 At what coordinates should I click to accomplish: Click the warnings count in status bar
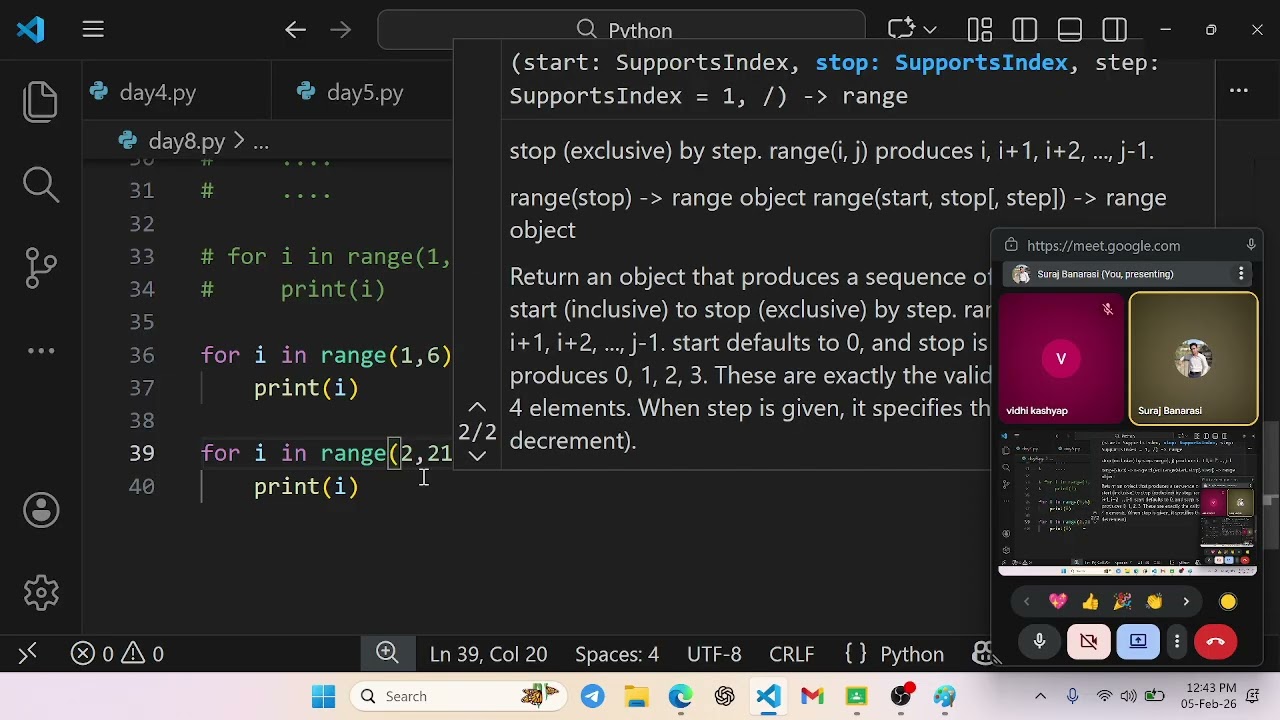click(x=144, y=654)
